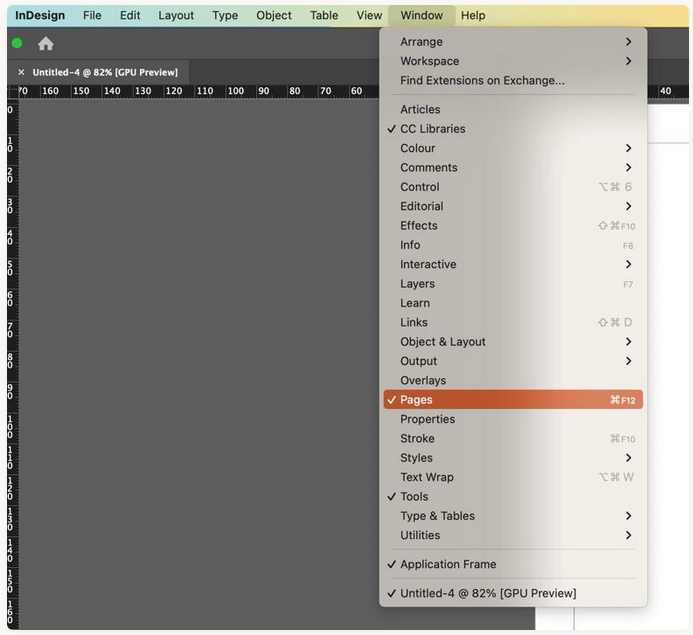Open the InDesign application menu

click(40, 15)
